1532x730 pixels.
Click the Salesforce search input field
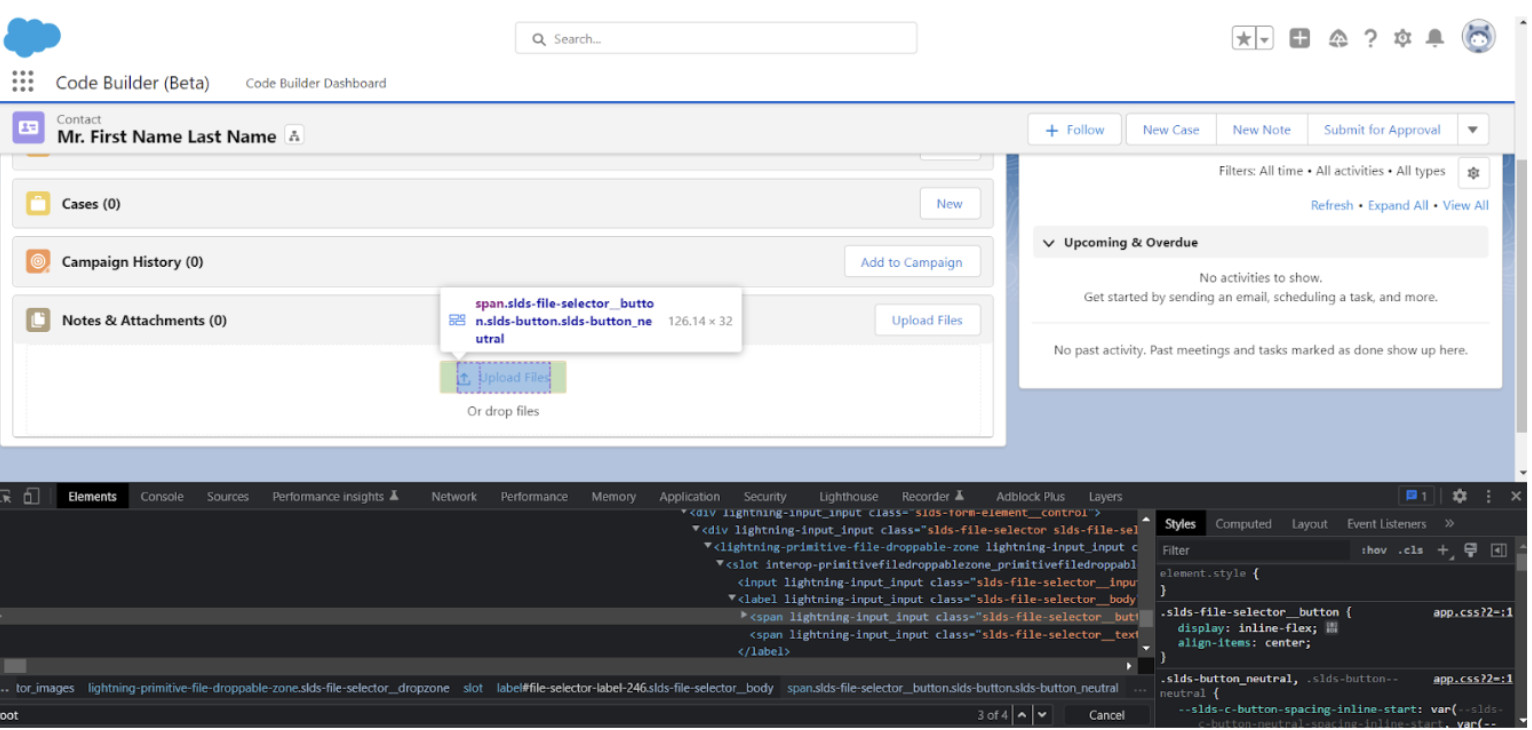click(x=716, y=39)
